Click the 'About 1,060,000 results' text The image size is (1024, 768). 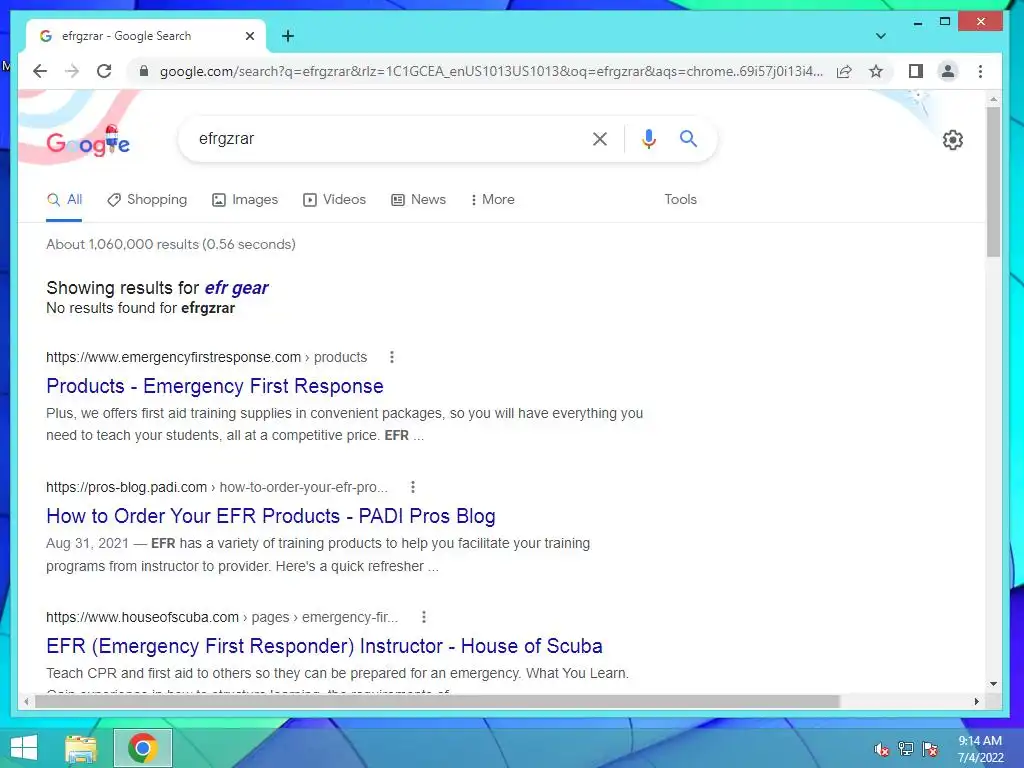[x=170, y=244]
